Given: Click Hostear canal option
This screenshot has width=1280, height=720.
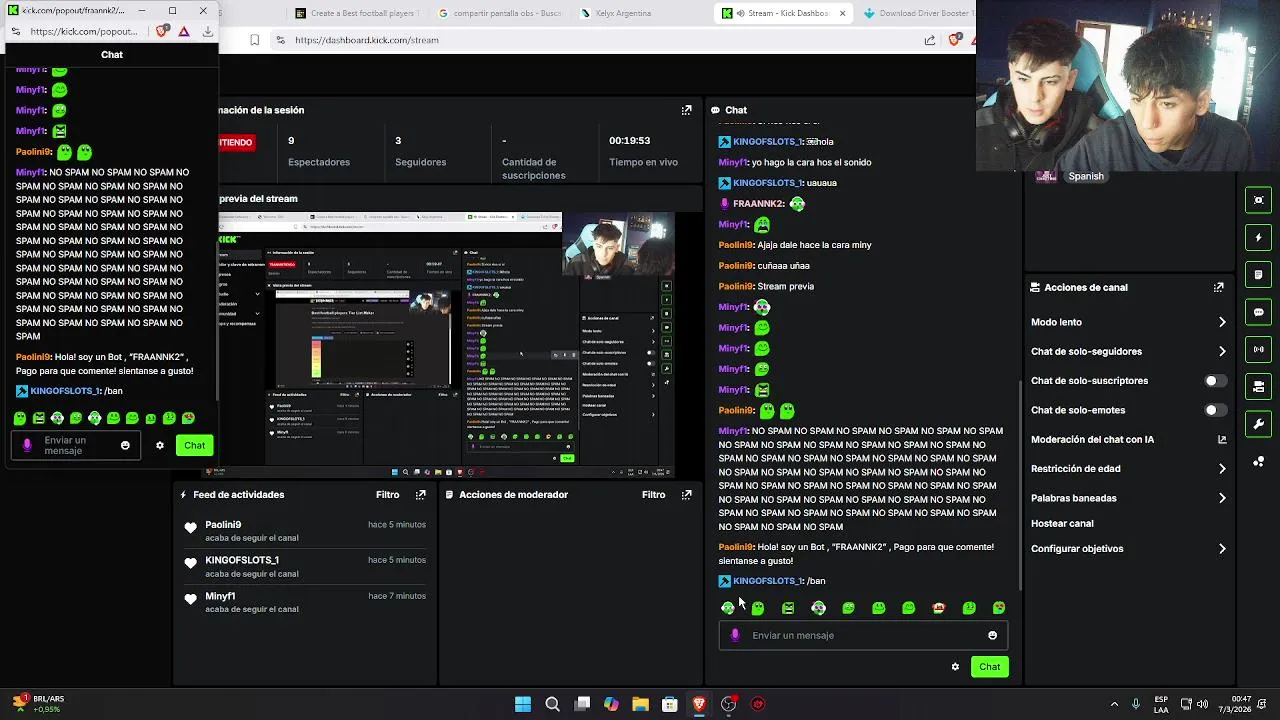Looking at the screenshot, I should coord(1062,523).
